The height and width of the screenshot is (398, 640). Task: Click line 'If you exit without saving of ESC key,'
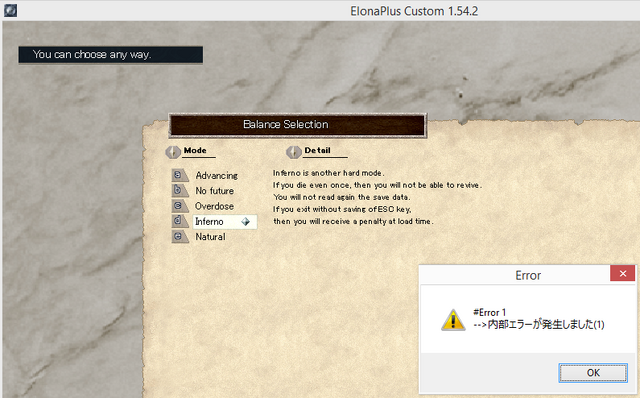tap(342, 209)
